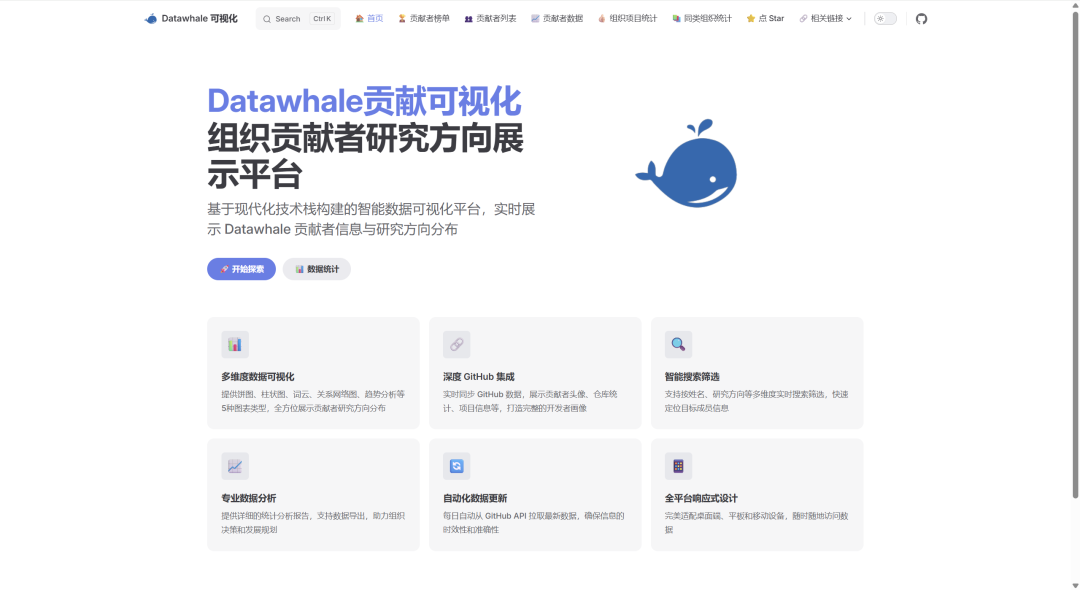Image resolution: width=1080 pixels, height=590 pixels.
Task: Click the 智能搜索筛选 card title
Action: tap(692, 377)
